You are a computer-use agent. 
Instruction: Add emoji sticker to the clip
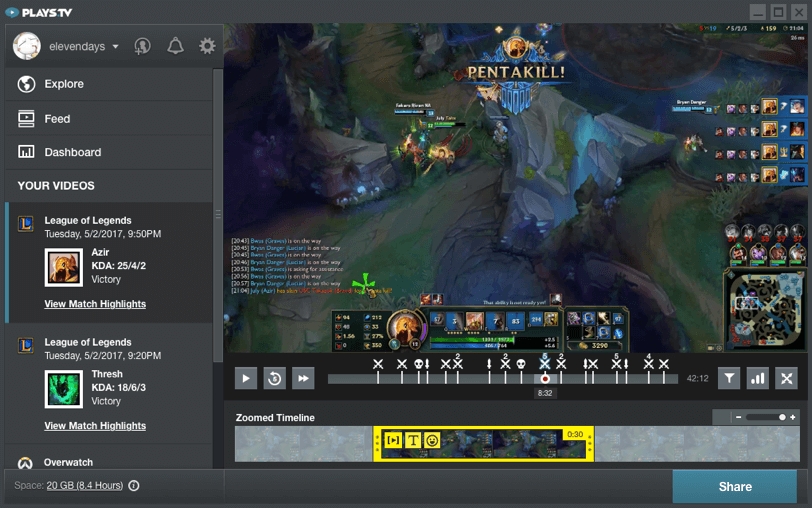[432, 440]
